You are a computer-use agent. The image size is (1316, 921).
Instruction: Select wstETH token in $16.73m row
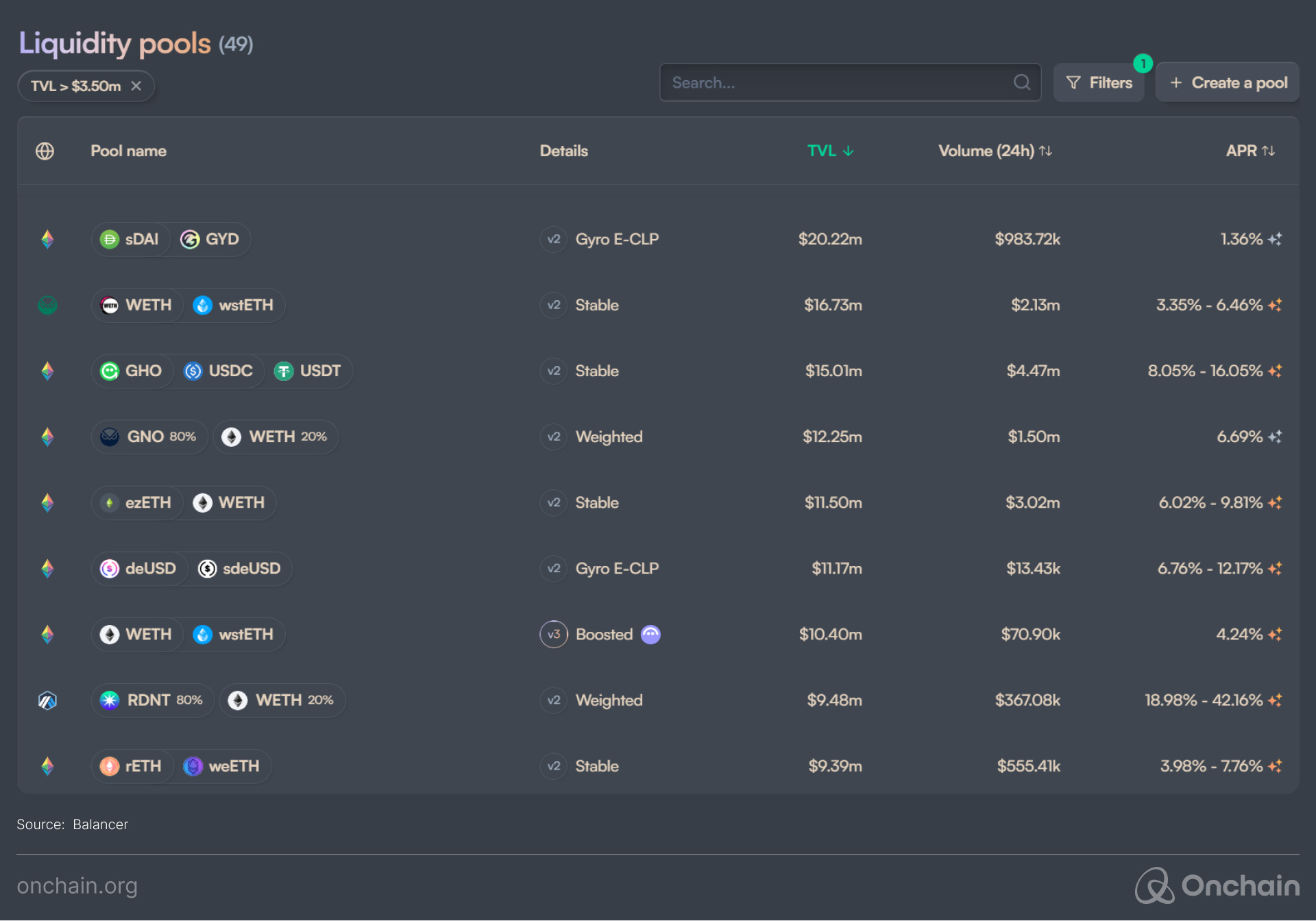click(234, 305)
